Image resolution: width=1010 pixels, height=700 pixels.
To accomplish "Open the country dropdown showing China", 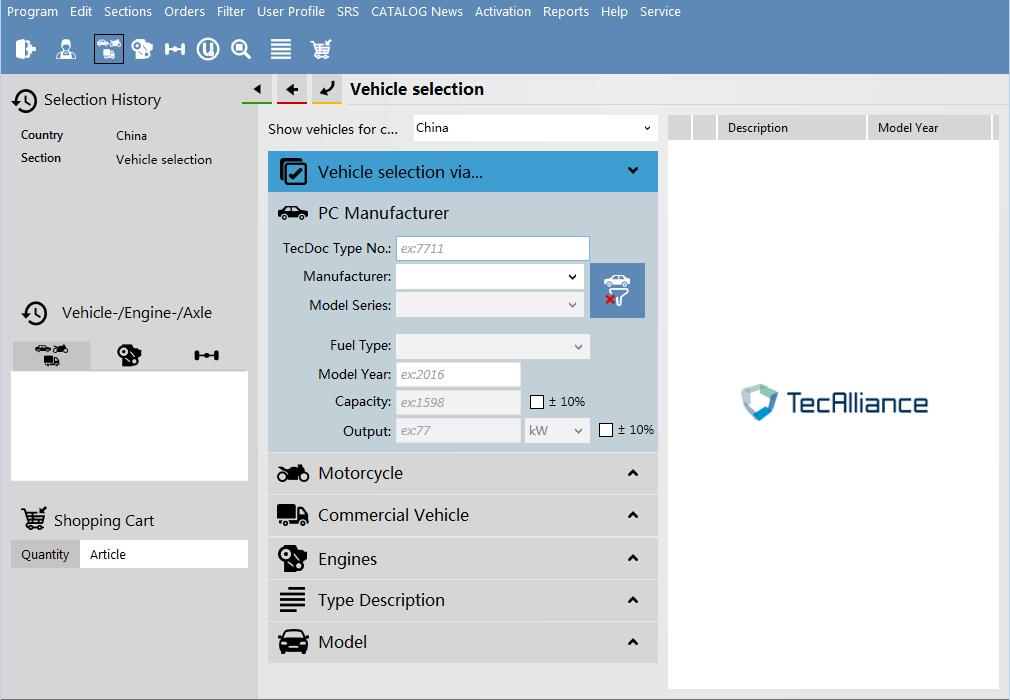I will click(x=535, y=128).
